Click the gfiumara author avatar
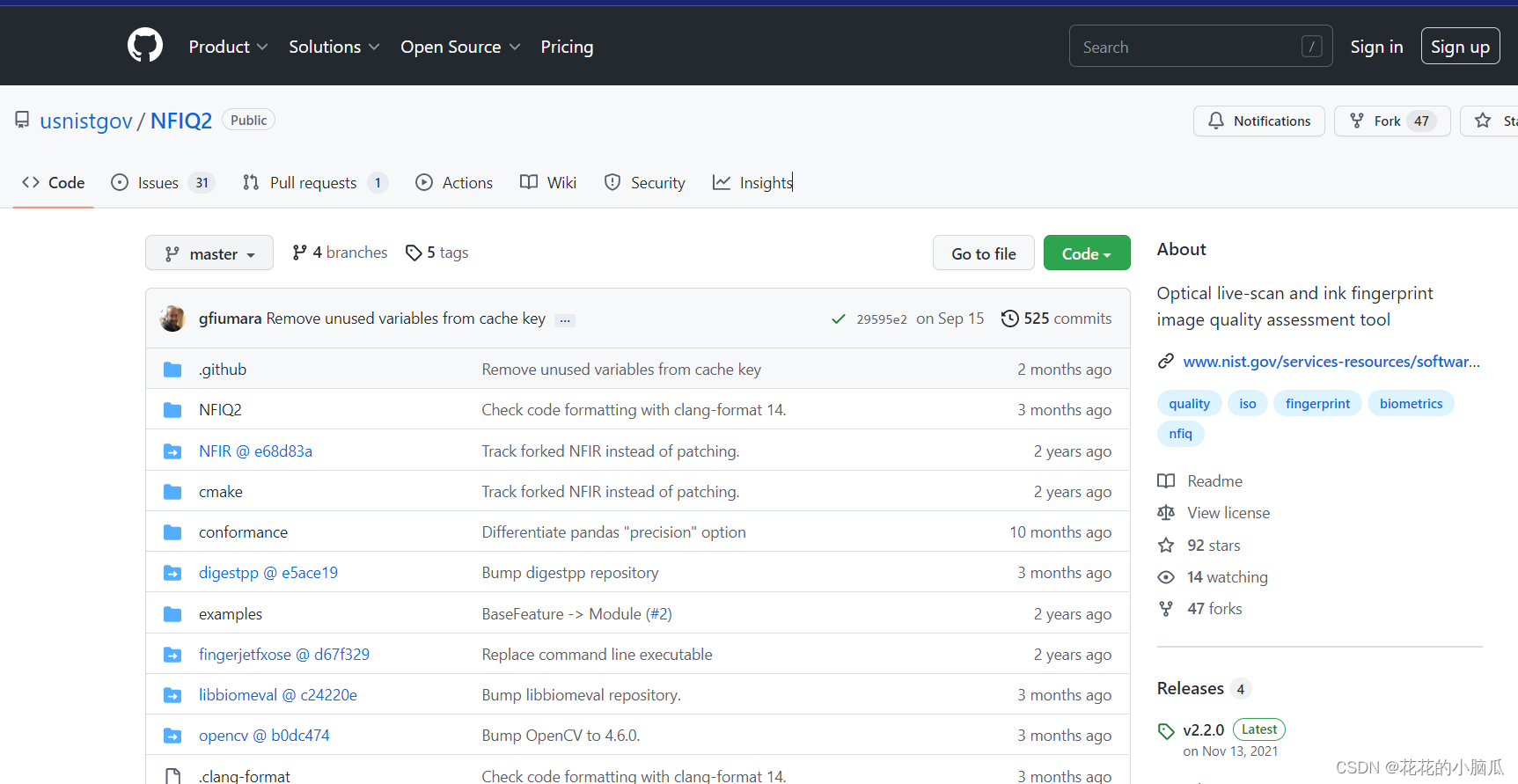The width and height of the screenshot is (1518, 784). click(172, 319)
